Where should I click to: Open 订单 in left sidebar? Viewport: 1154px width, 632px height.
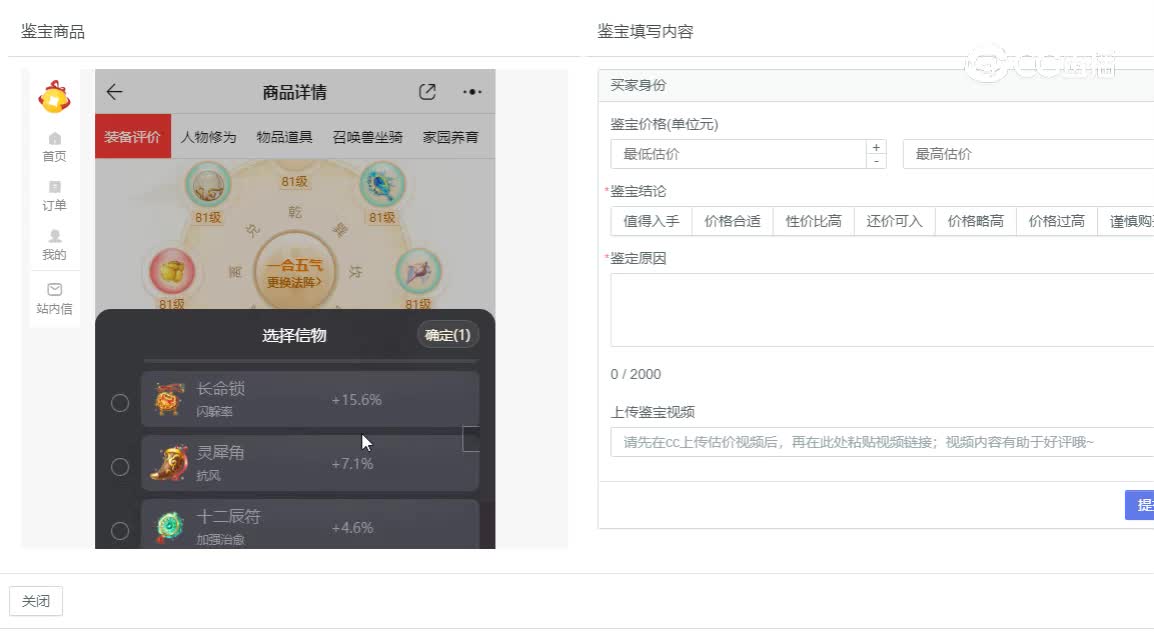pos(54,196)
